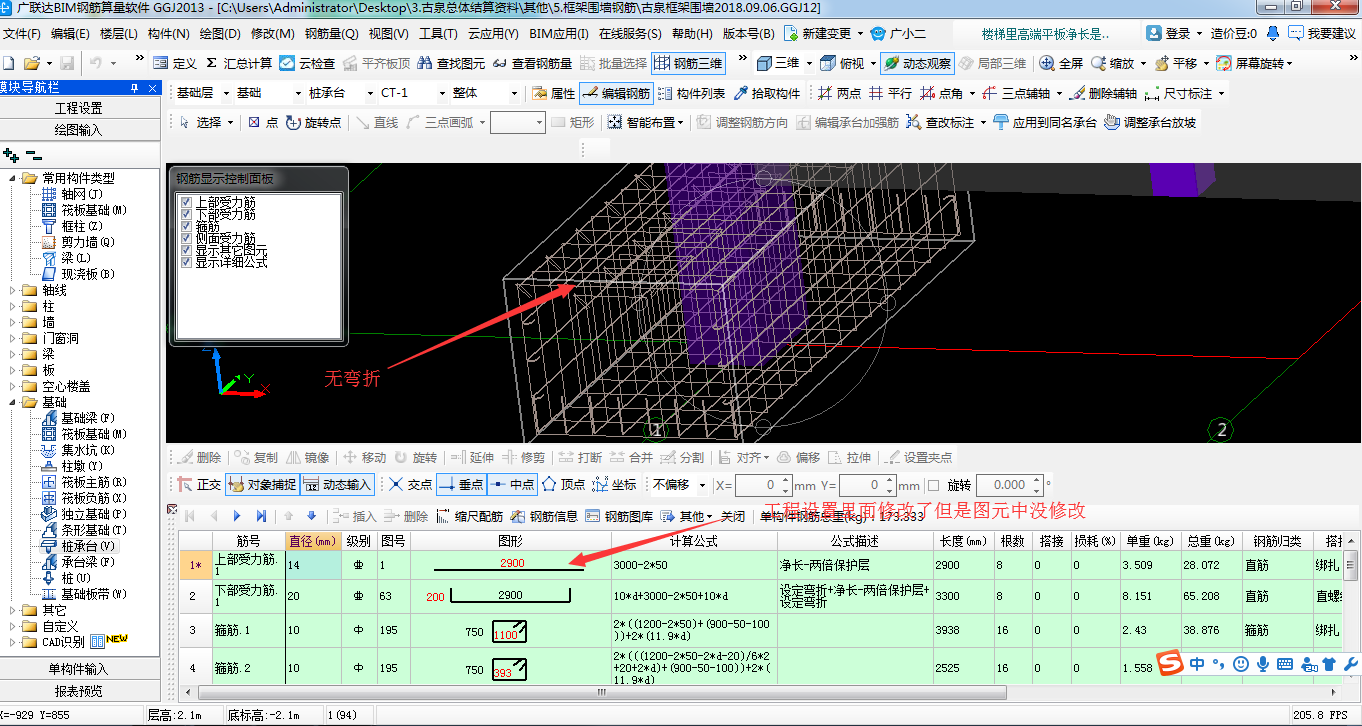
Task: Open 钢筋量(Q) menu
Action: [332, 33]
